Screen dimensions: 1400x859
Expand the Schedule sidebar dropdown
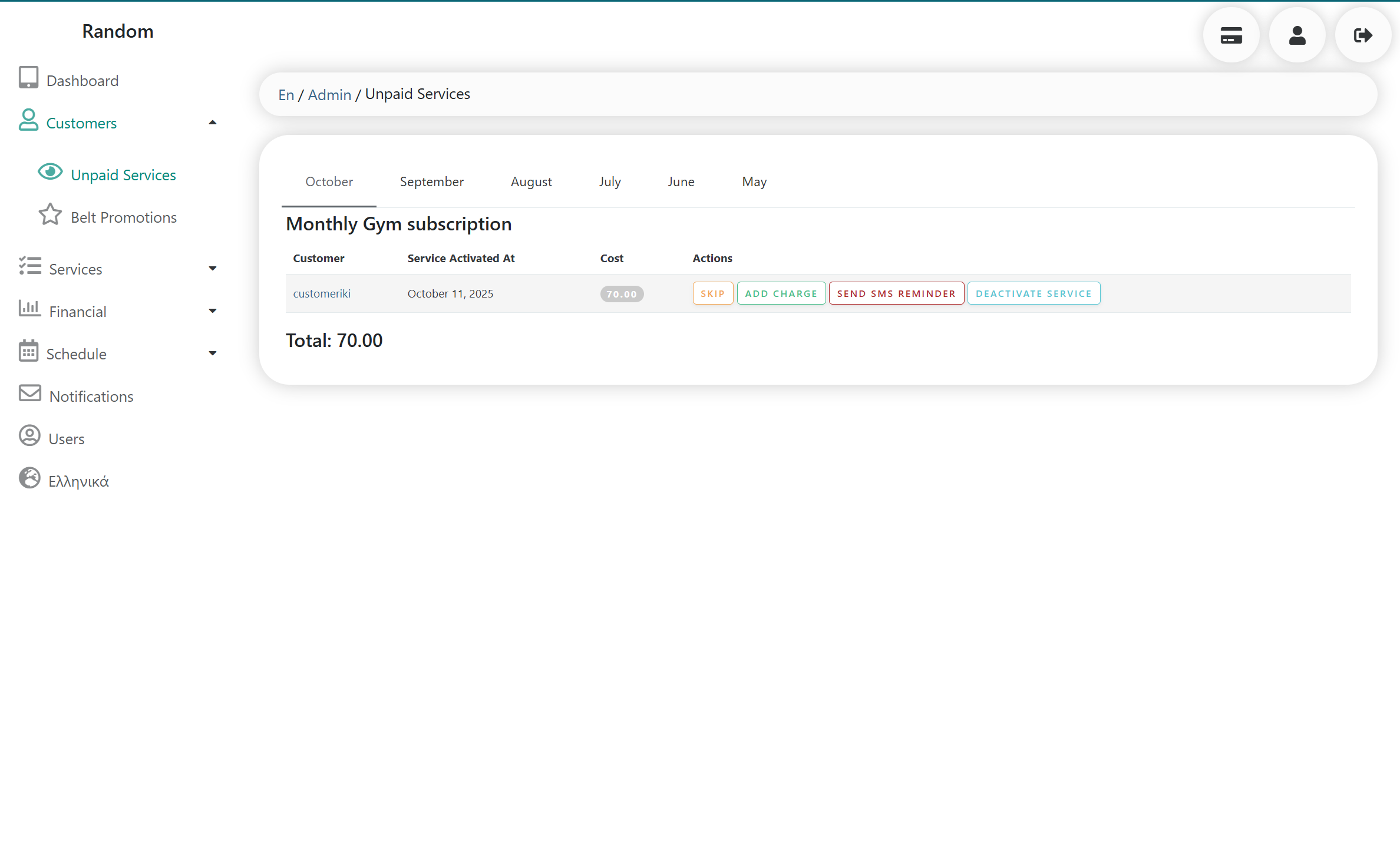tap(213, 354)
